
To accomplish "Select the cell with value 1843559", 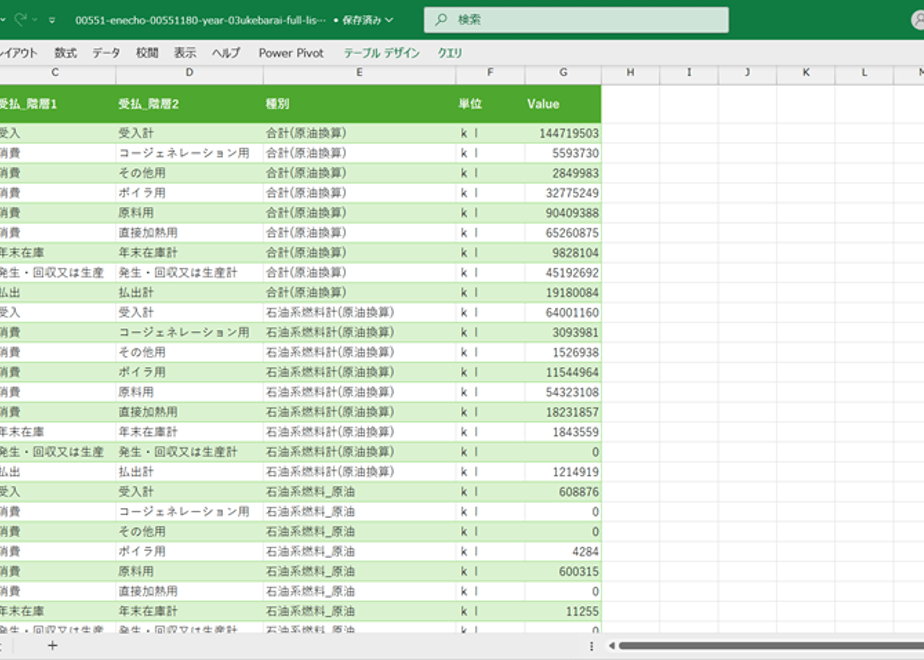I will 563,432.
